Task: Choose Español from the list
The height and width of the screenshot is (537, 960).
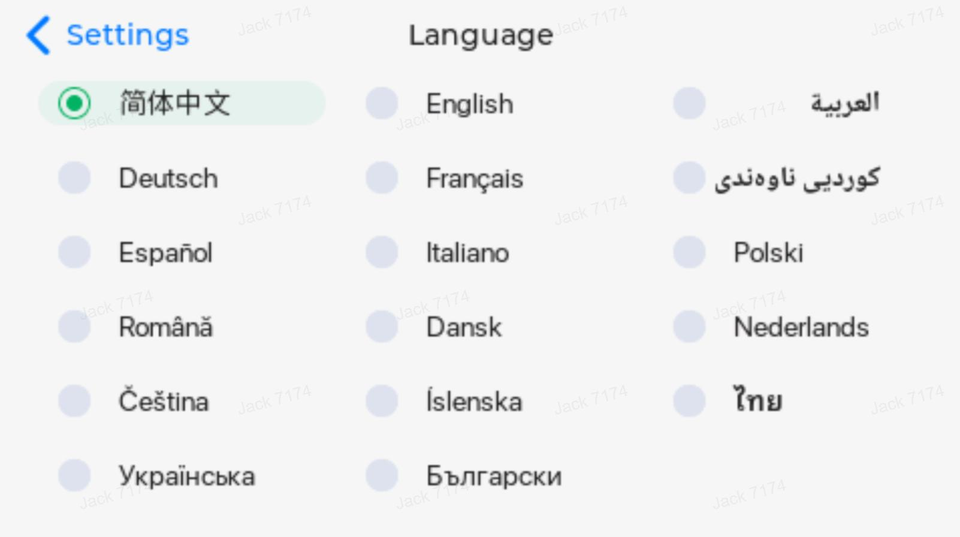Action: [75, 252]
